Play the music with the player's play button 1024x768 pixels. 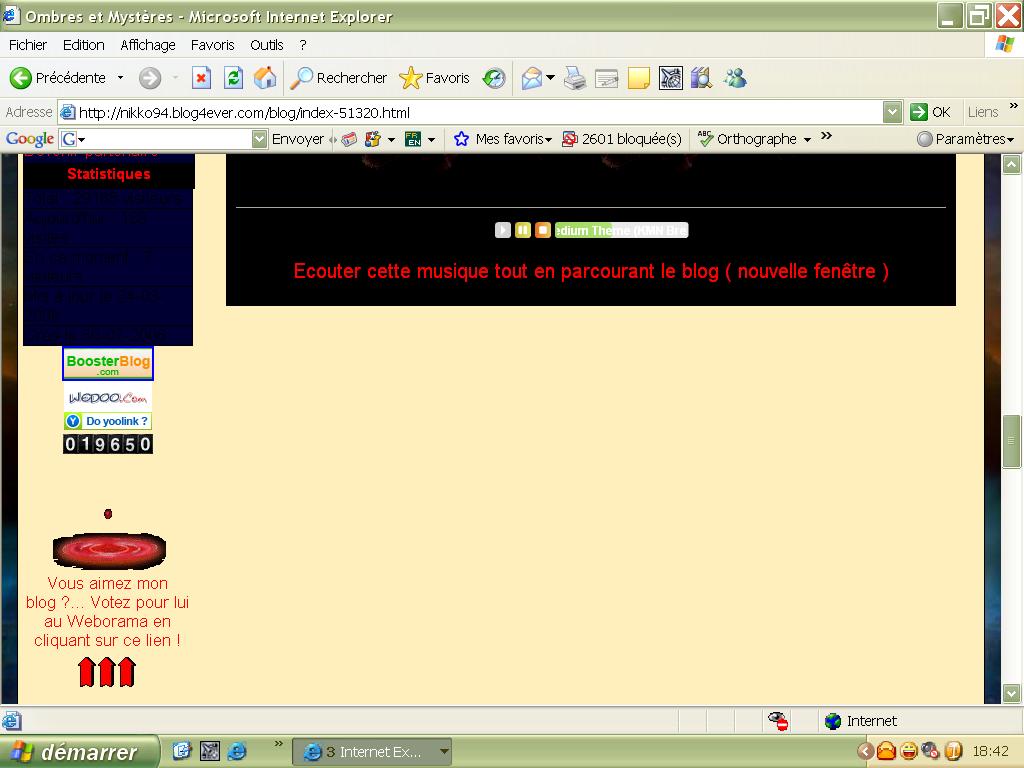[x=502, y=230]
